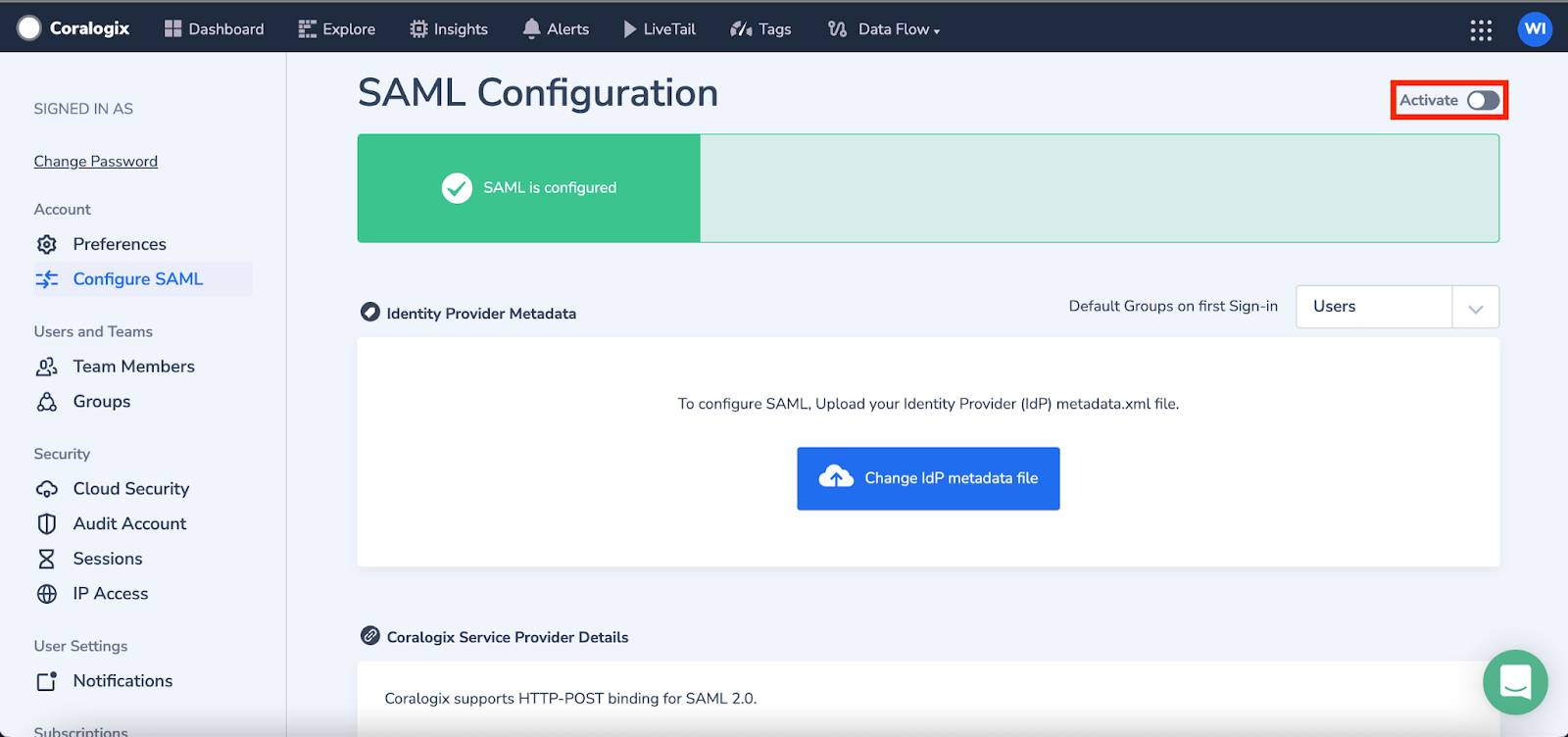Click the Alerts bell icon
1568x737 pixels.
point(531,29)
